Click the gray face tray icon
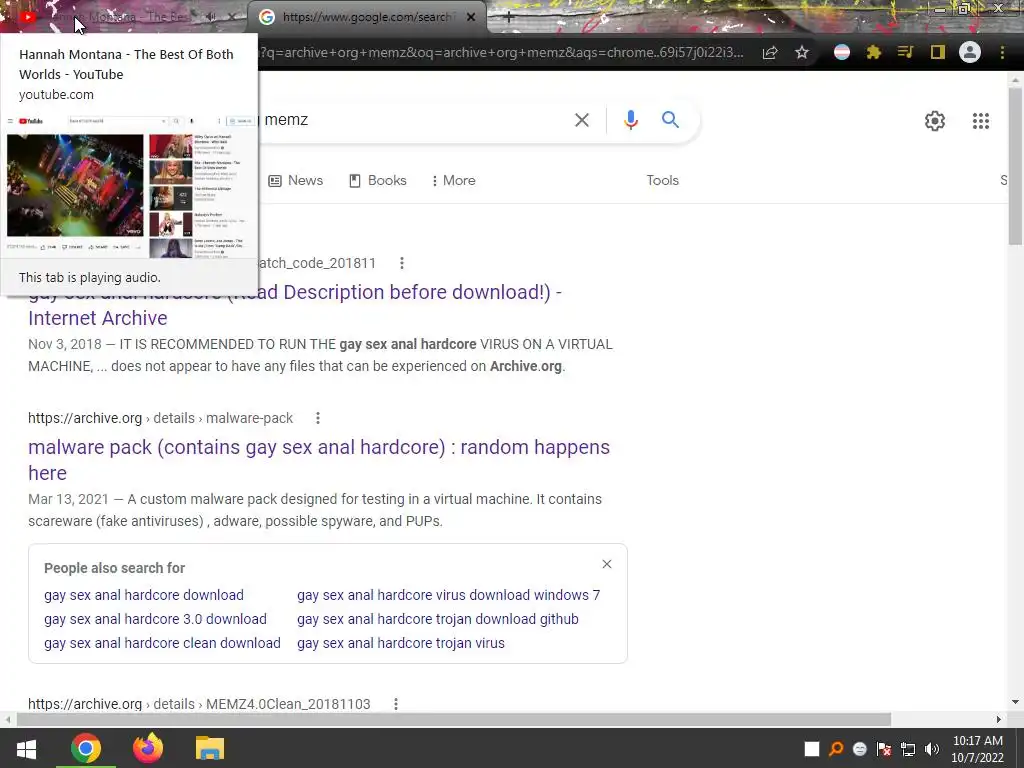This screenshot has height=768, width=1024. (859, 749)
